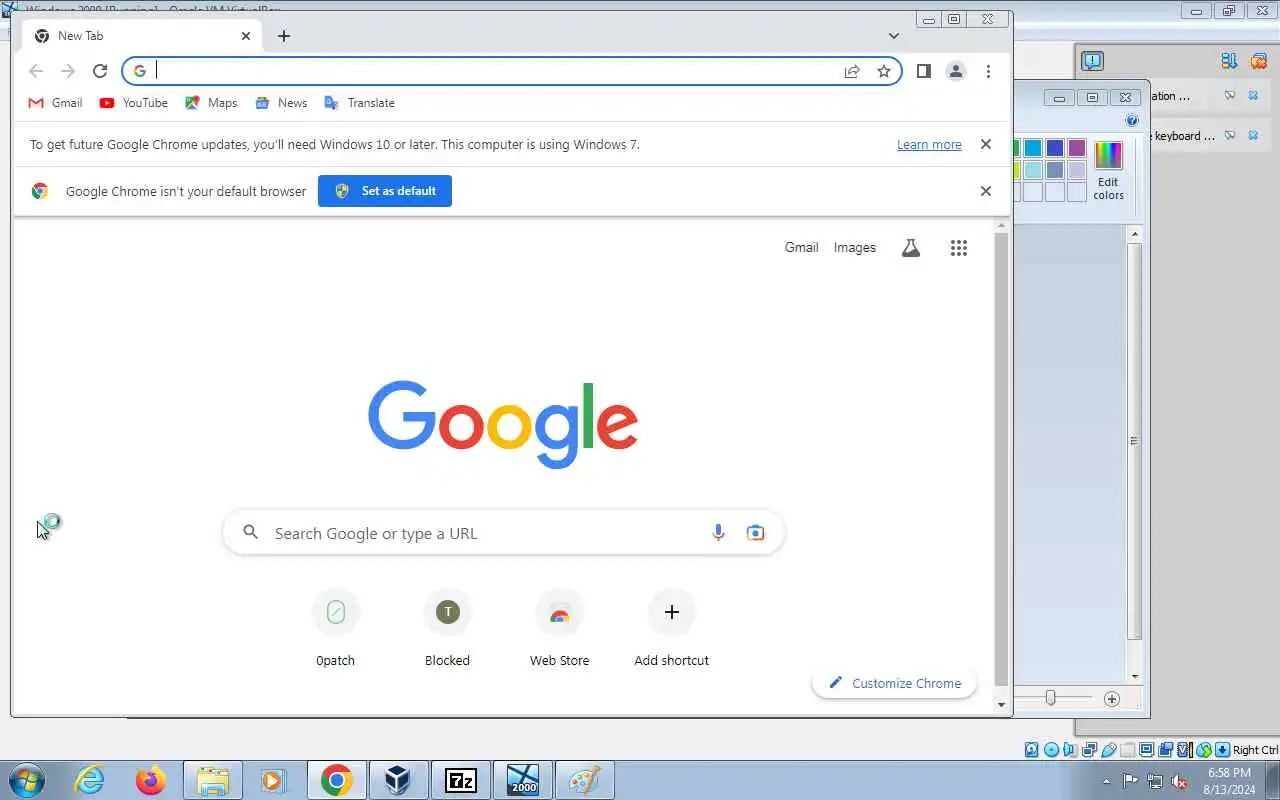Open the Translate bookmark
Image resolution: width=1280 pixels, height=800 pixels.
coord(359,103)
